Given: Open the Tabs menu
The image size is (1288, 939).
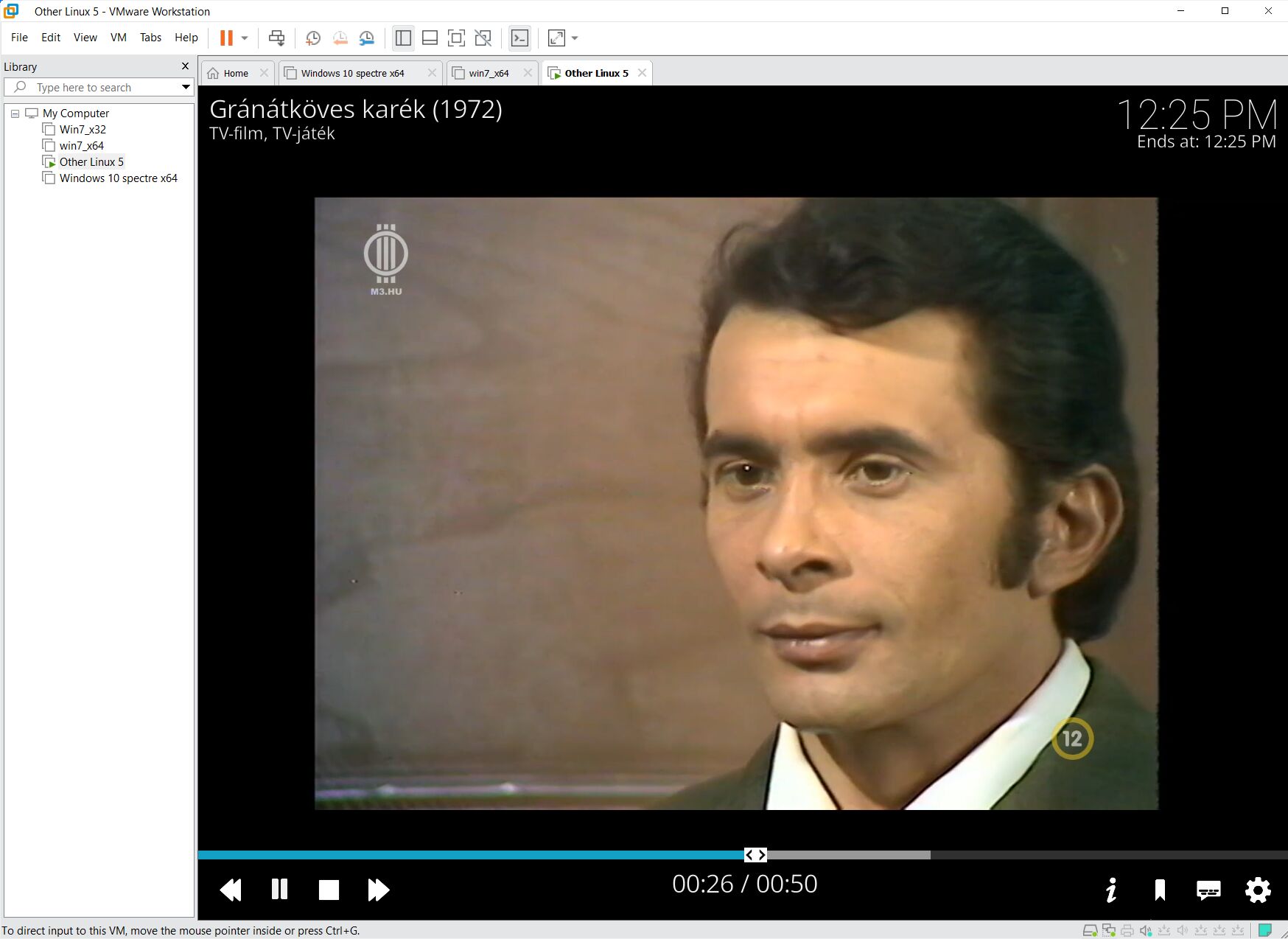Looking at the screenshot, I should tap(150, 37).
